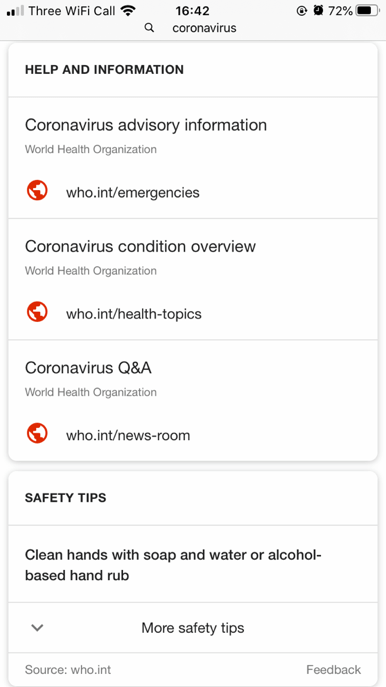
Task: Tap the clean hands safety tip
Action: tap(193, 564)
